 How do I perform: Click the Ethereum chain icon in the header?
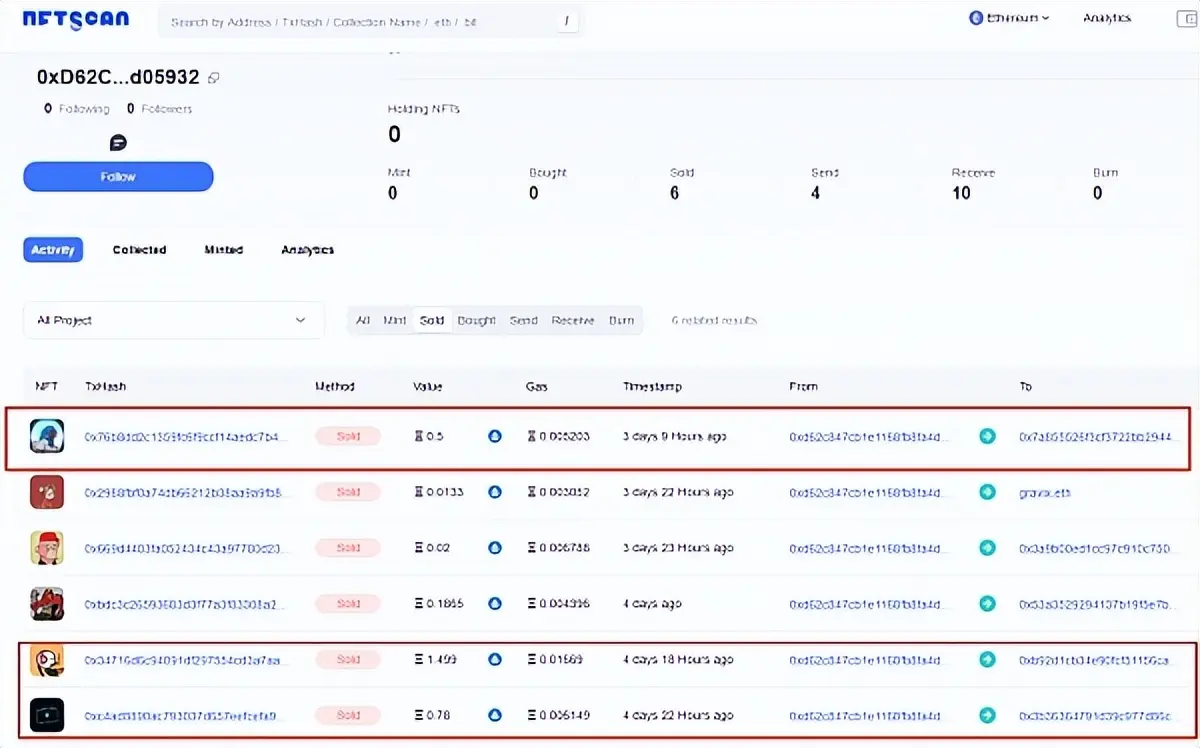coord(976,18)
